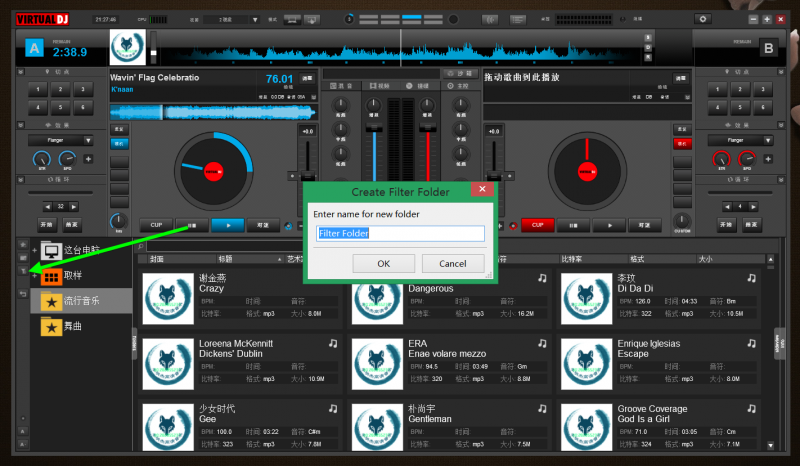Click the favorite folder star icon in sidebar toolbar

click(23, 244)
